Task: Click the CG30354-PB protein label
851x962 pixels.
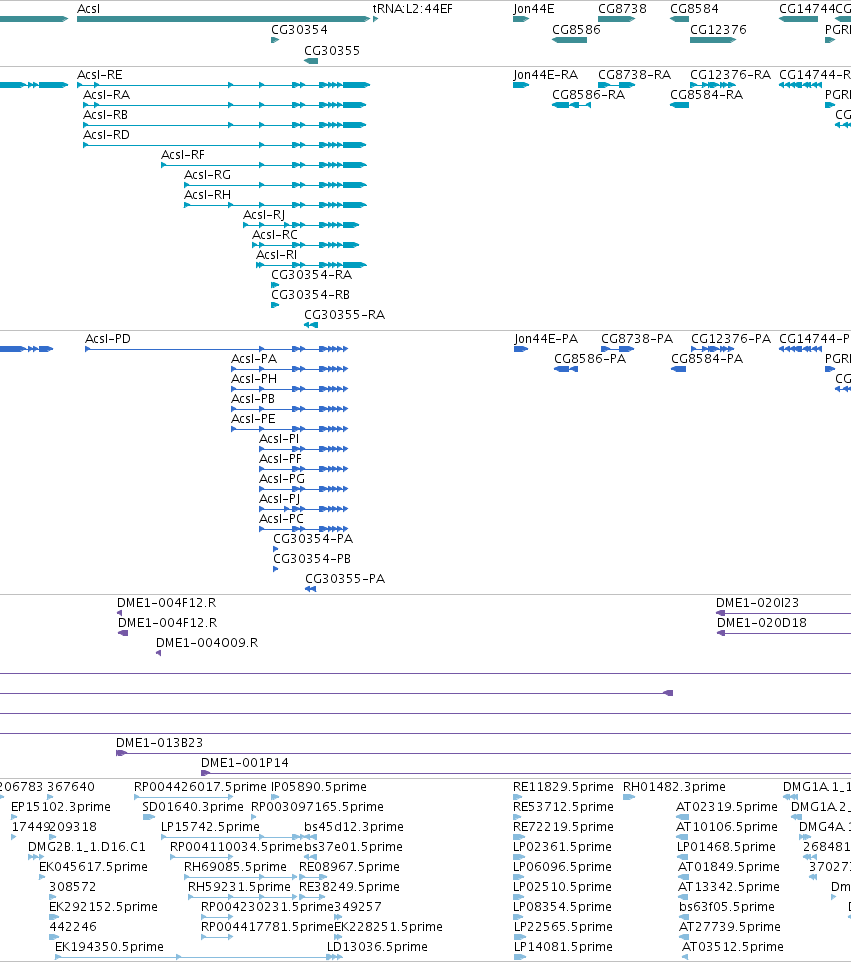Action: point(312,558)
